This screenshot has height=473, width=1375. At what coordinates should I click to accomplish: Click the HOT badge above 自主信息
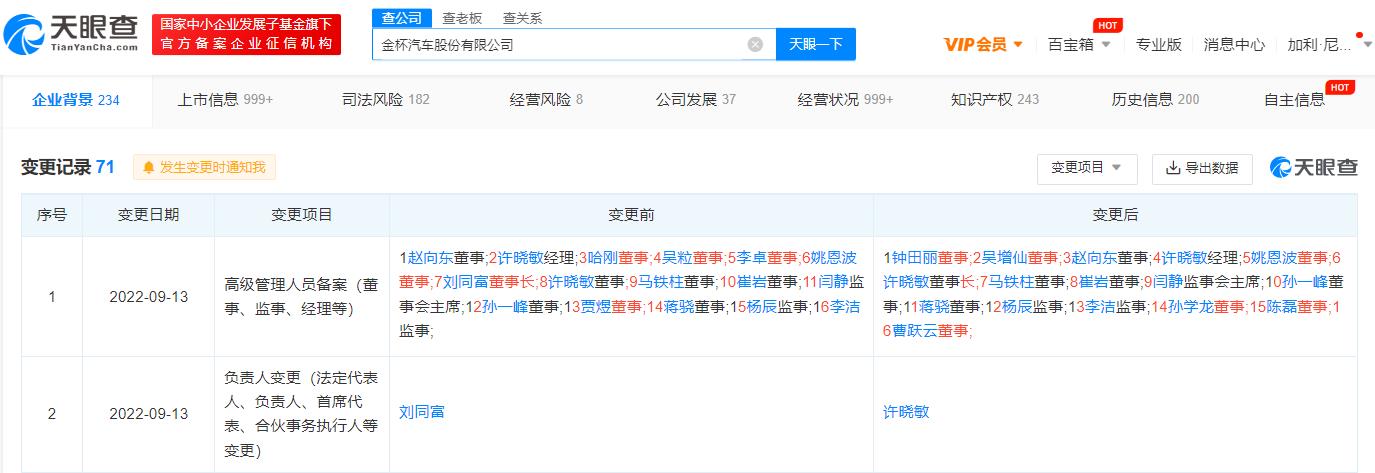1340,87
